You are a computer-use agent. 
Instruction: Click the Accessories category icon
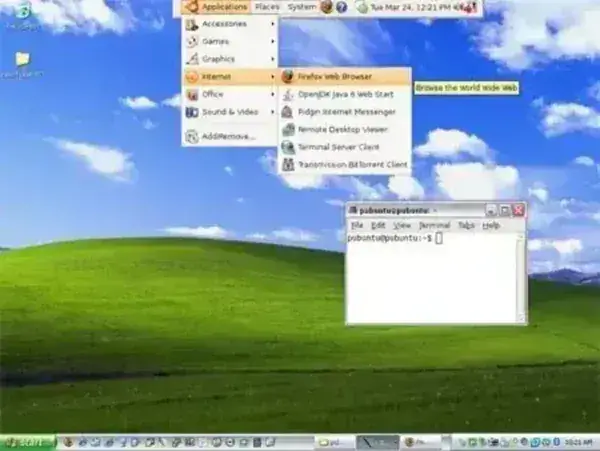[192, 24]
